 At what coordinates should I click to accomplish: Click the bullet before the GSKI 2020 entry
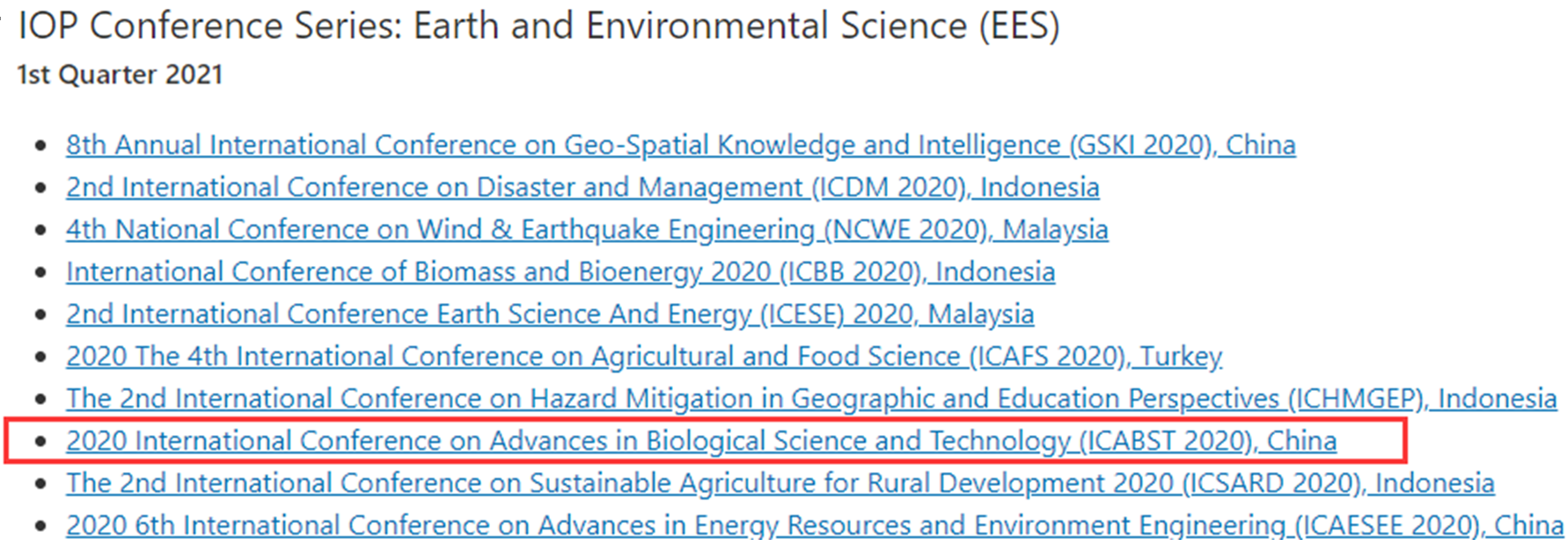point(40,146)
